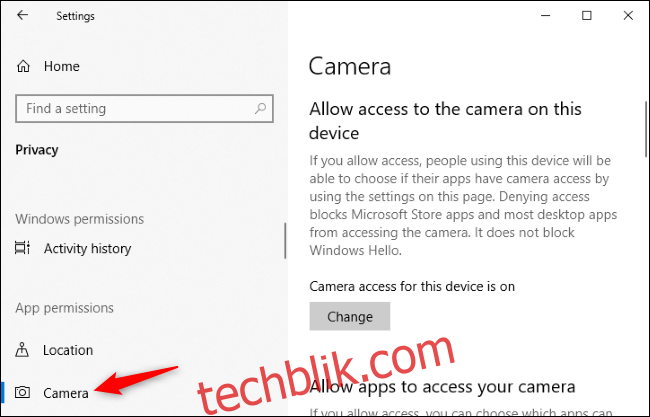Focus the Find a setting field
The image size is (650, 417).
coord(144,109)
